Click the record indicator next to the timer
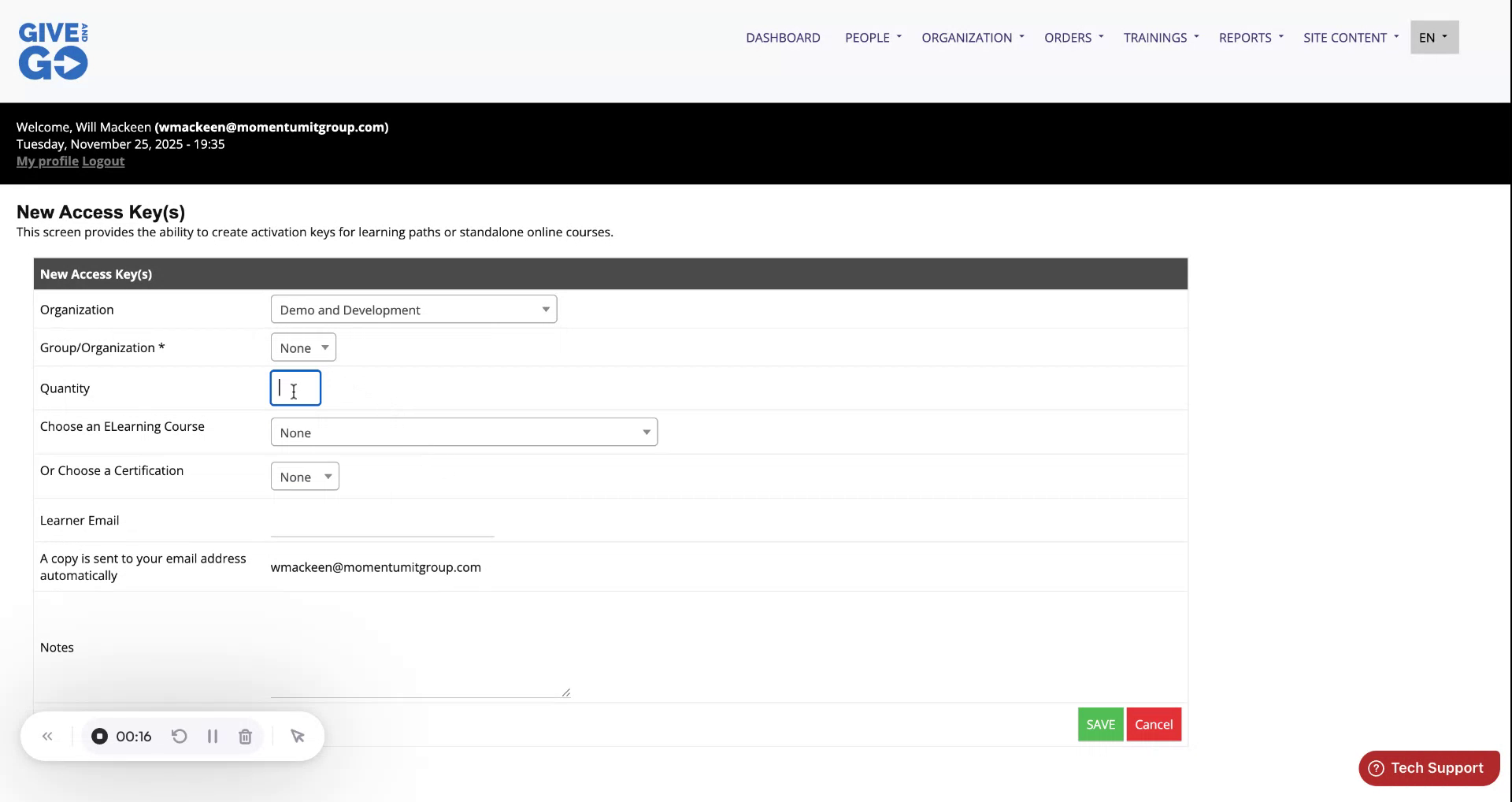The image size is (1512, 802). coord(99,736)
